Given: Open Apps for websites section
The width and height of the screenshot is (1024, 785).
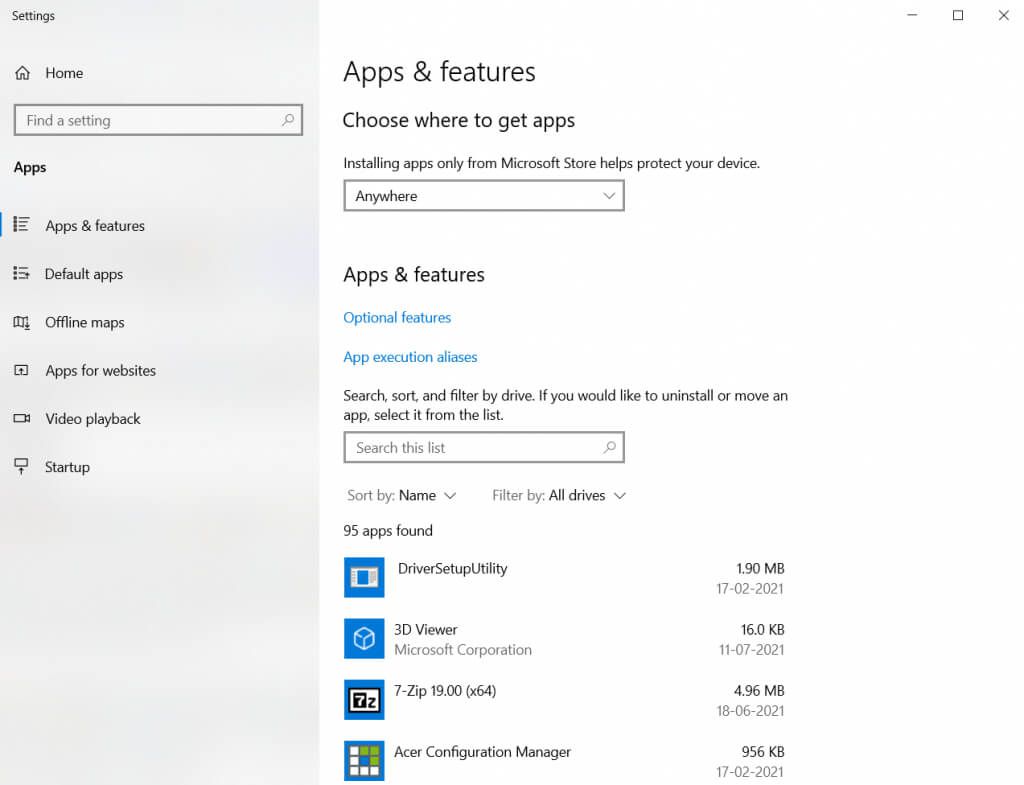Looking at the screenshot, I should tap(100, 371).
